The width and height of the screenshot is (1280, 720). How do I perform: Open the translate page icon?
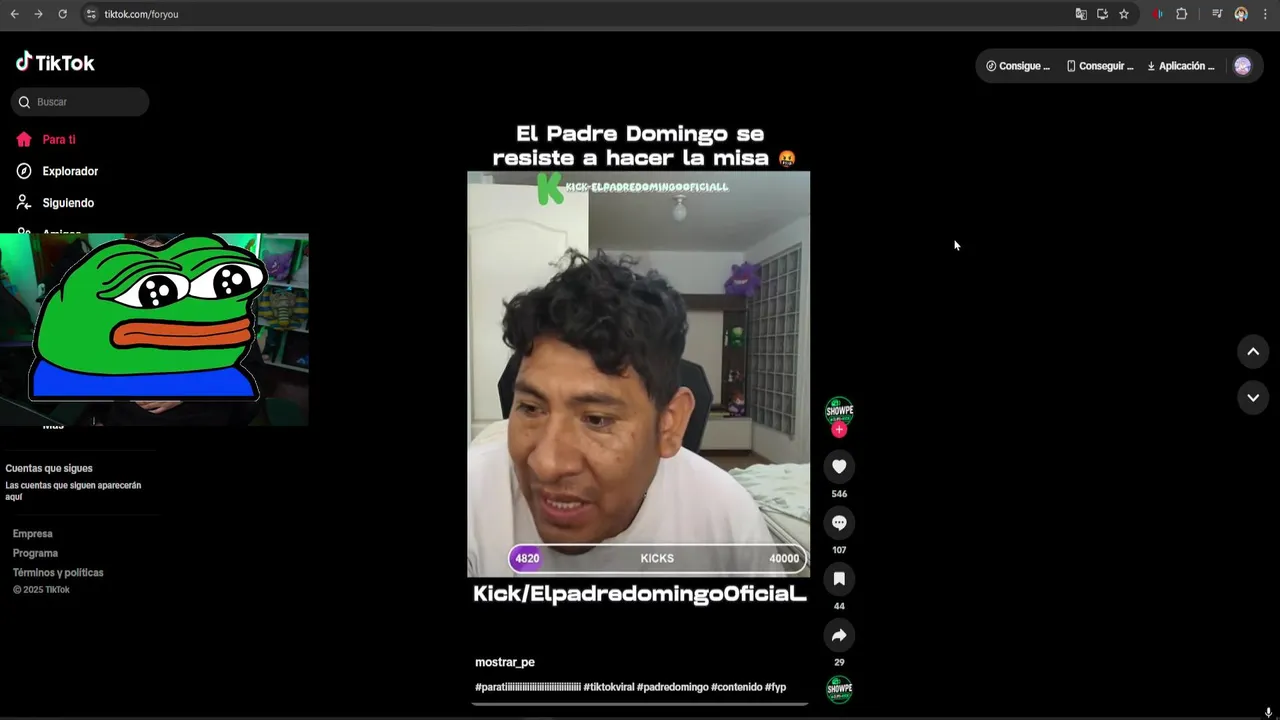tap(1081, 14)
